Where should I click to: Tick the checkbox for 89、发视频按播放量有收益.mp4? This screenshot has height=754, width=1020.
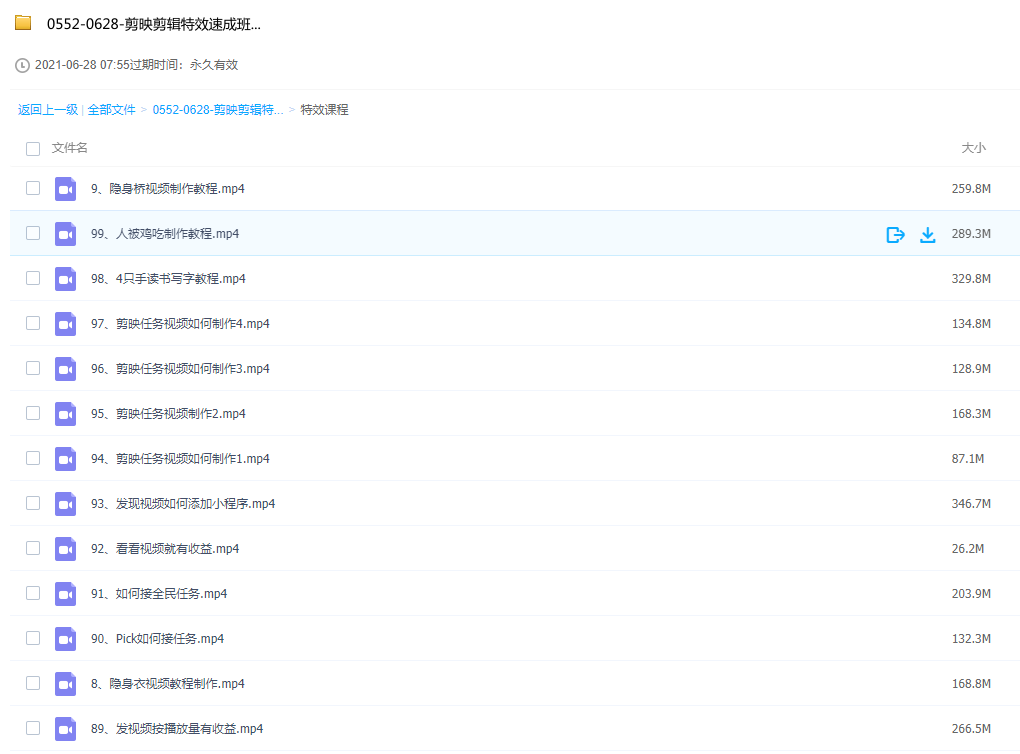coord(33,728)
